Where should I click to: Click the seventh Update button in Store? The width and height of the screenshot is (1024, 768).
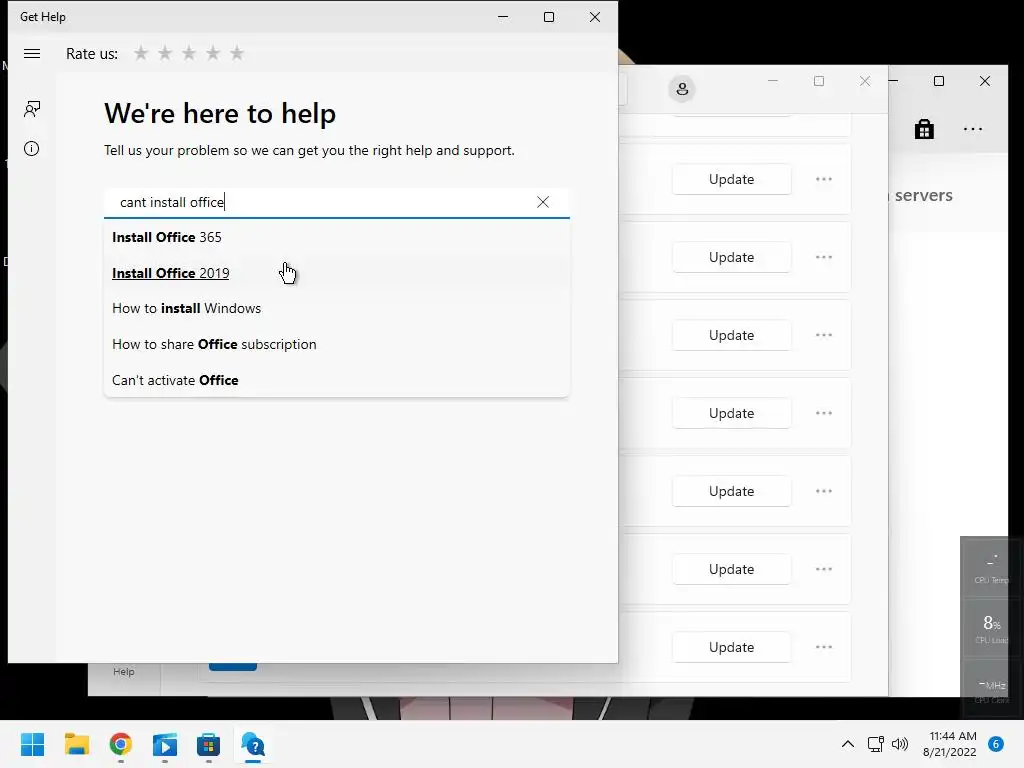pos(731,647)
